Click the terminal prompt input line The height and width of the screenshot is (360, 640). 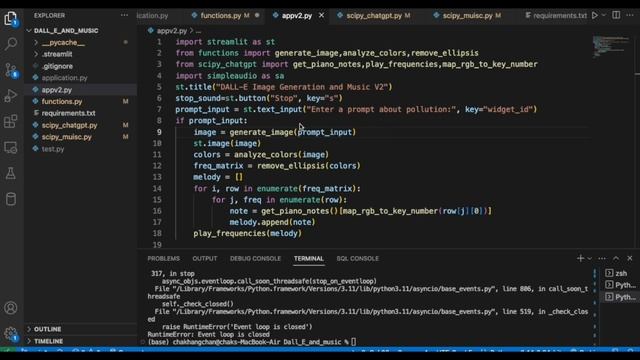pos(252,342)
